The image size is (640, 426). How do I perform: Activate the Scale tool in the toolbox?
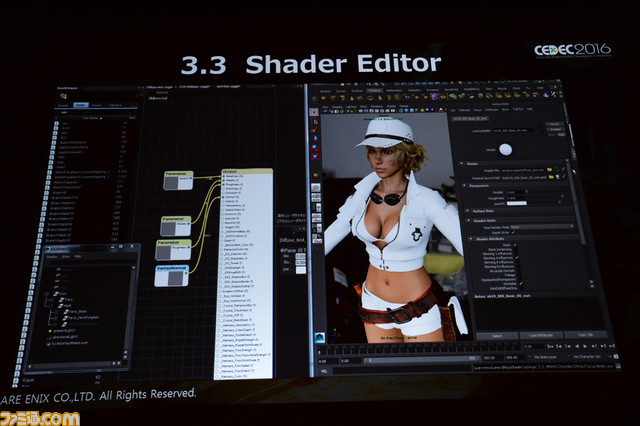(315, 156)
